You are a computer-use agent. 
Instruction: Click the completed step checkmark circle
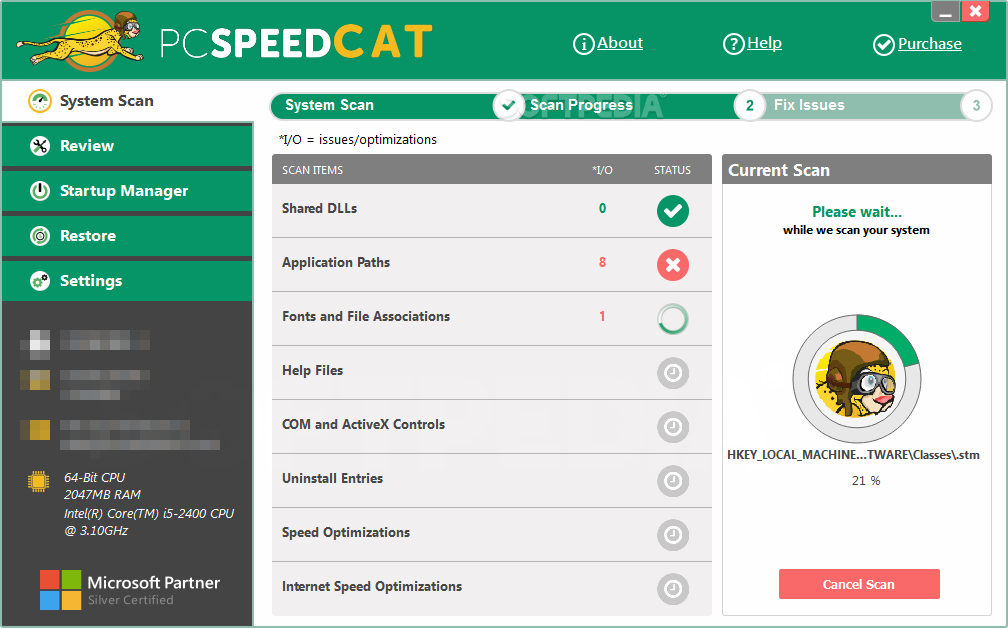(x=508, y=105)
